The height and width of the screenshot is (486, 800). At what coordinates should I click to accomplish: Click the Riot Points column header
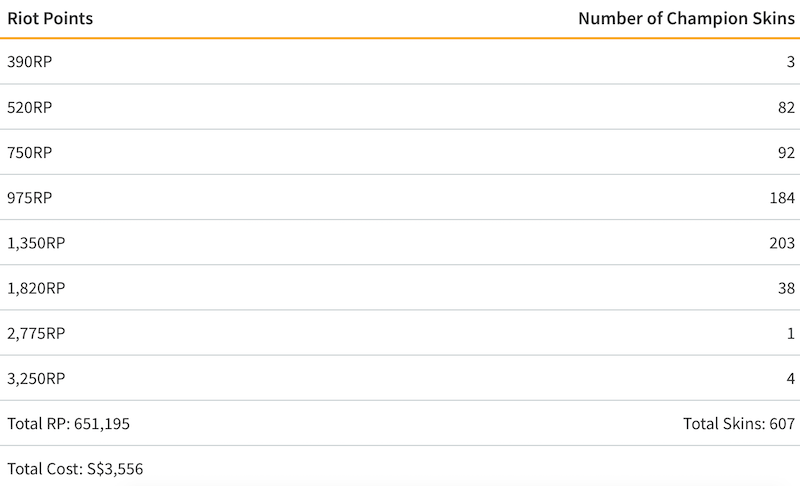click(x=50, y=18)
